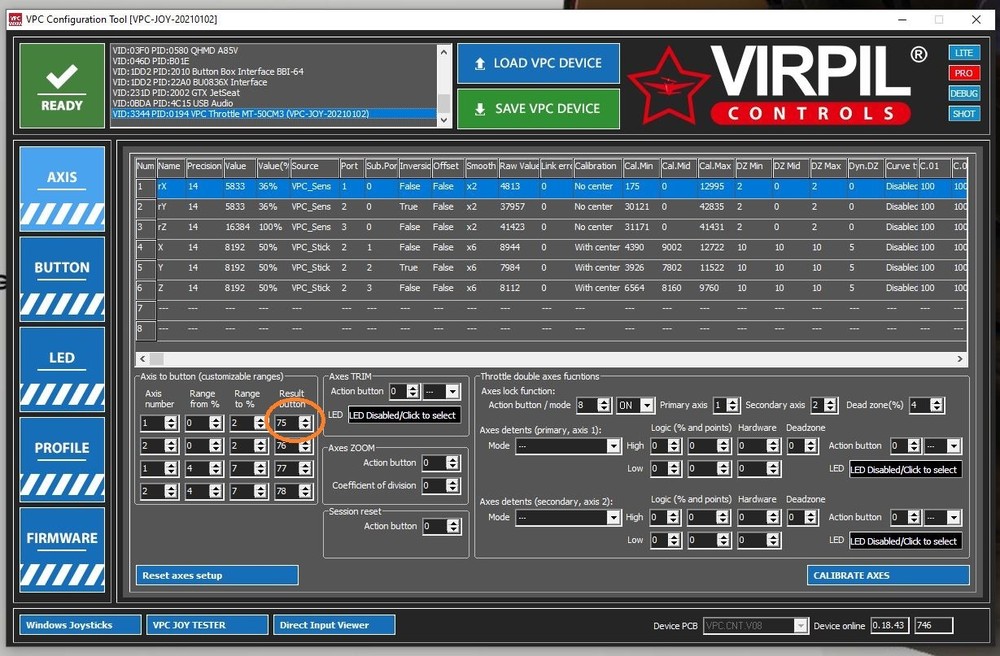Click the Precision column header
The height and width of the screenshot is (656, 1000).
(x=203, y=166)
